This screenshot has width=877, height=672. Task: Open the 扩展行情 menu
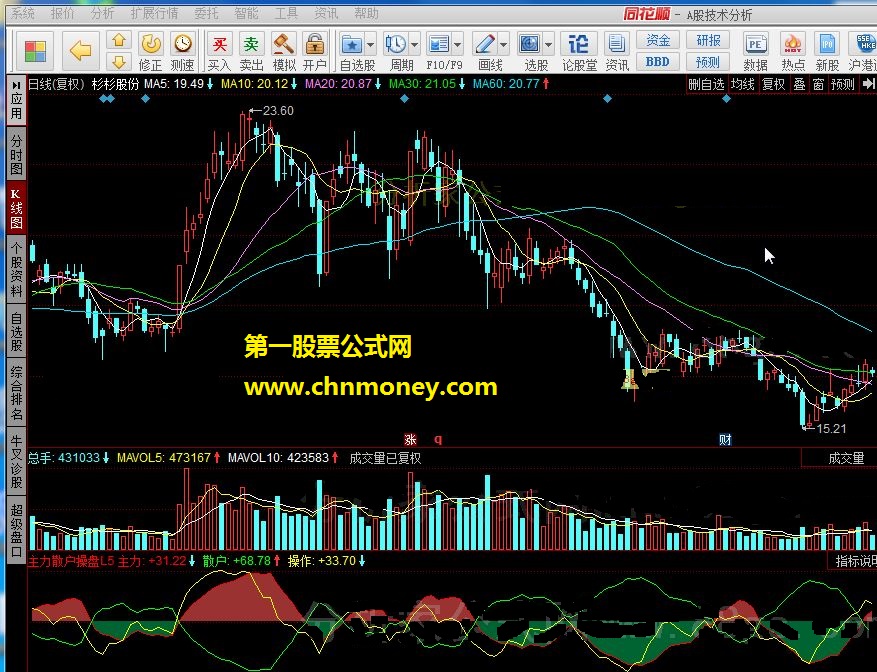click(154, 13)
